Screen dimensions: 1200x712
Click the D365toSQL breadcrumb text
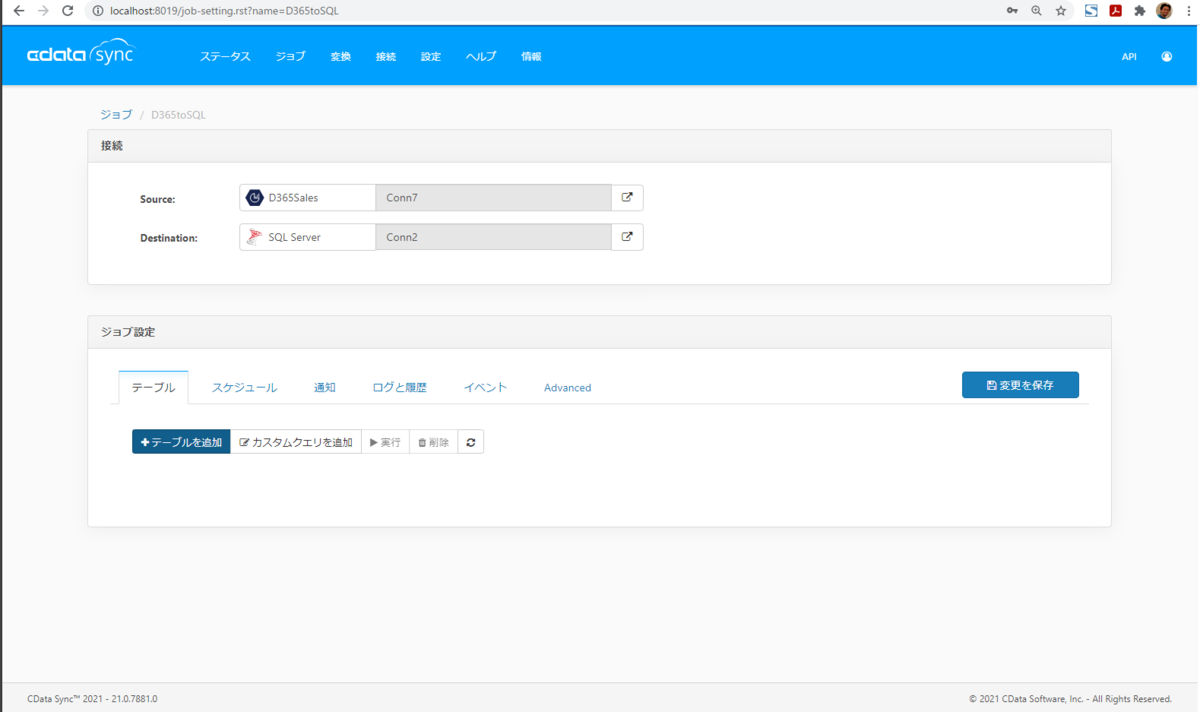178,115
